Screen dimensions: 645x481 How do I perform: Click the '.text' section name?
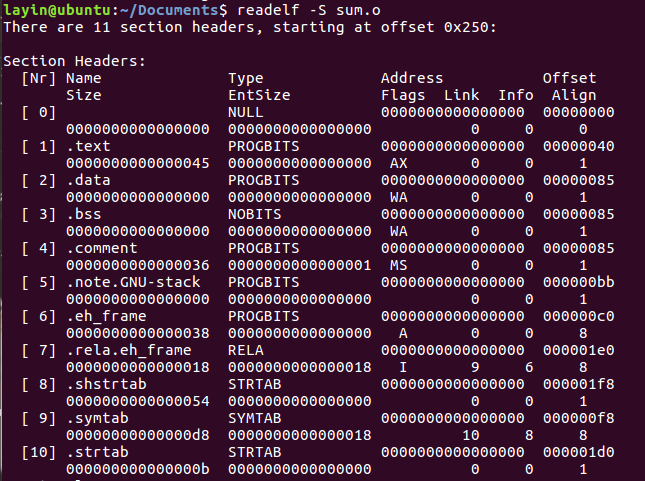click(88, 146)
